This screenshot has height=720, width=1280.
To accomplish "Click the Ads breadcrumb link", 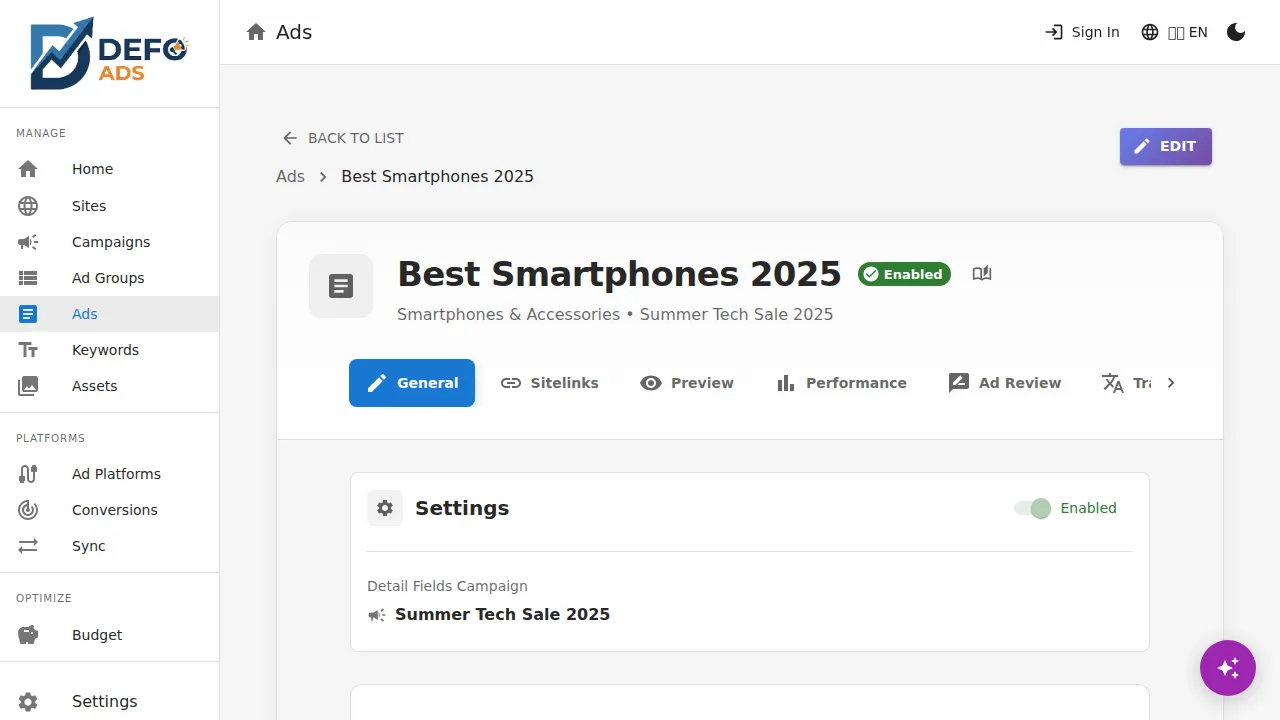I will tap(290, 176).
